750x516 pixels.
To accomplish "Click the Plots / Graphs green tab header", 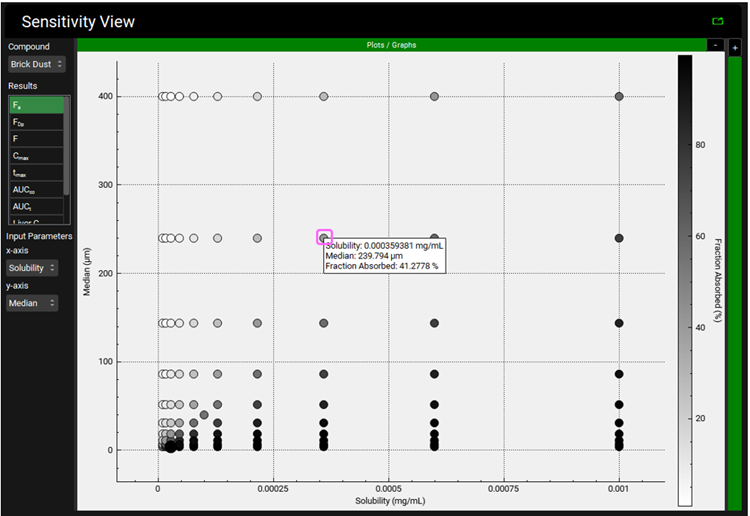I will pyautogui.click(x=391, y=45).
